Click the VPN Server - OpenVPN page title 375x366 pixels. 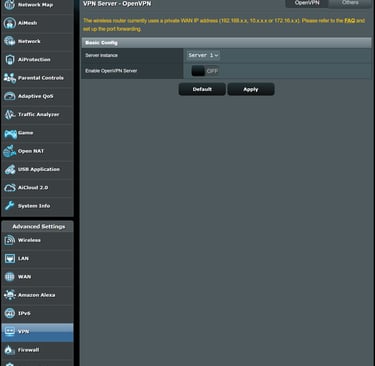pos(117,4)
